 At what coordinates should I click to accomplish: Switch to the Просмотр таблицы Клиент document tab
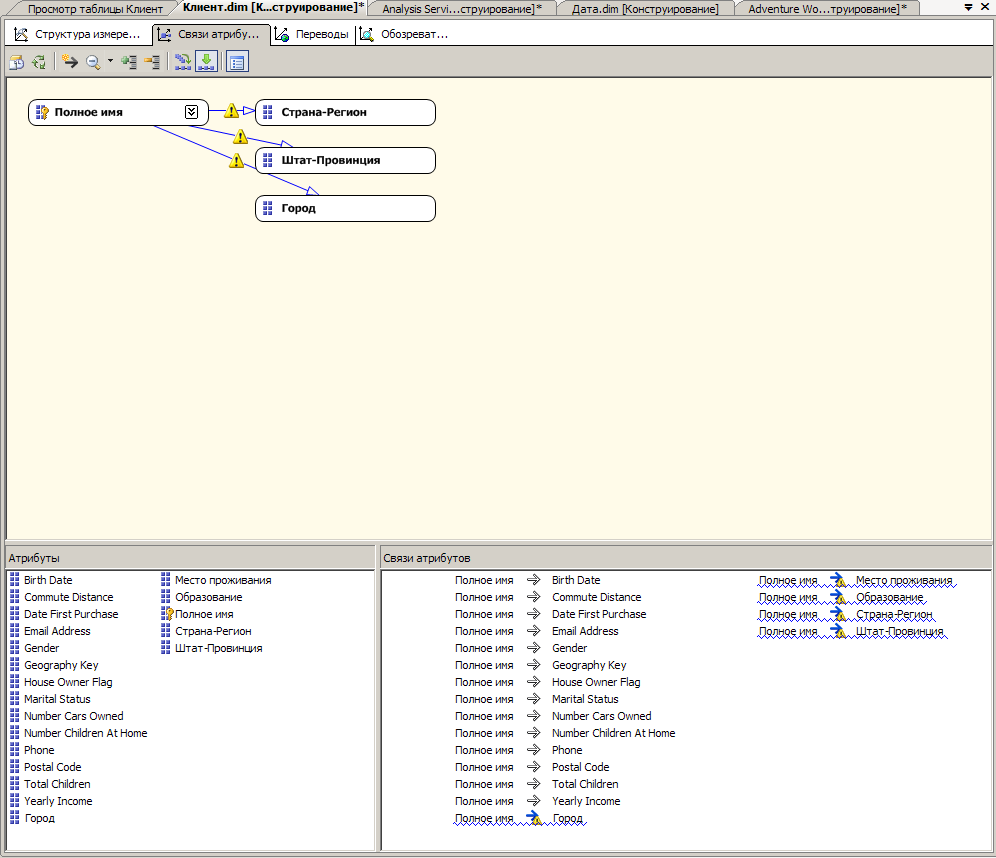tap(95, 9)
